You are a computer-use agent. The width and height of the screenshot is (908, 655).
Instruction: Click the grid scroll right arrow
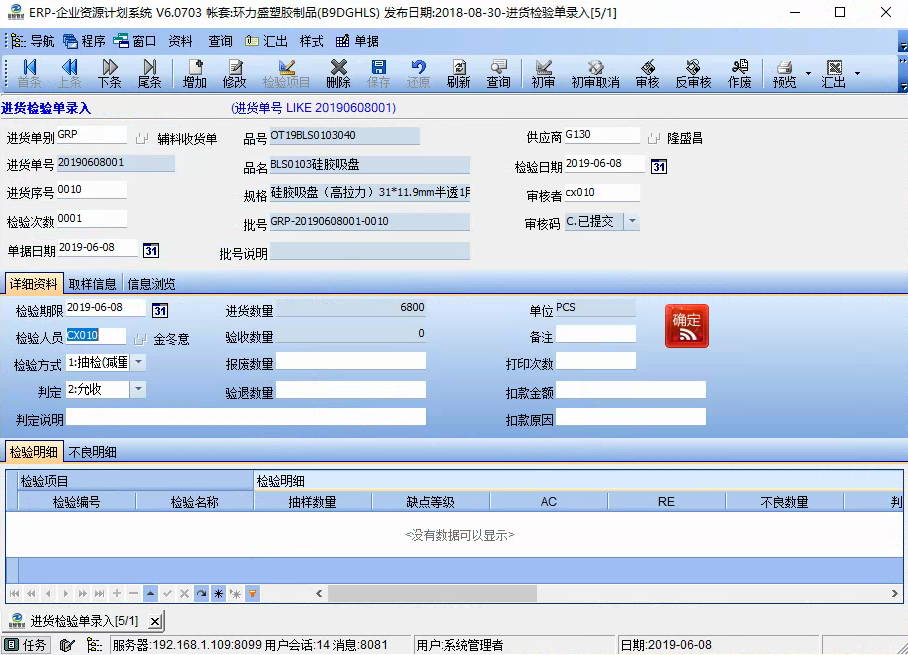click(894, 594)
